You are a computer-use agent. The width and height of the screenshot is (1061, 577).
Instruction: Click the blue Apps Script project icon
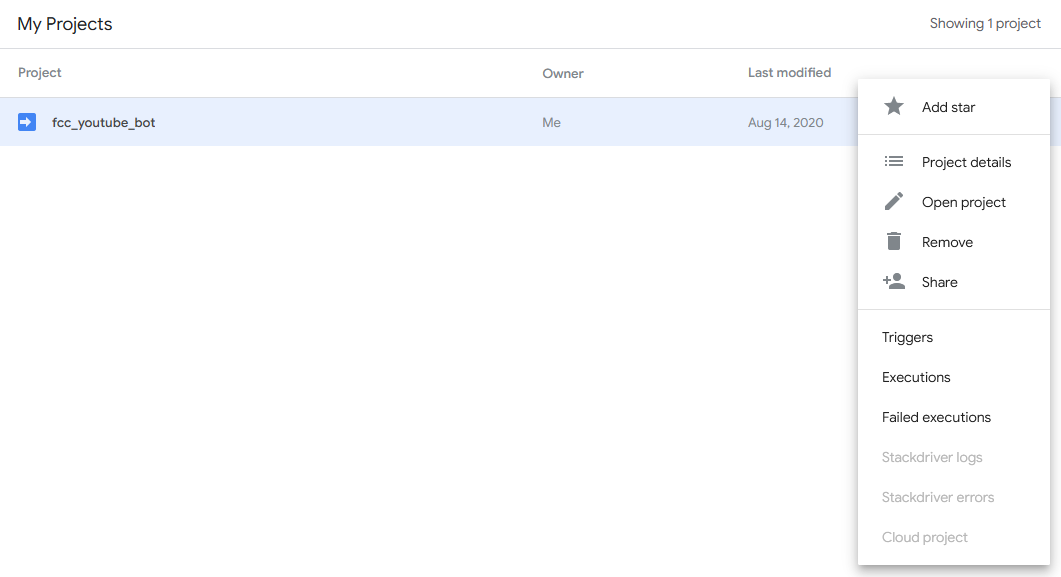coord(27,122)
